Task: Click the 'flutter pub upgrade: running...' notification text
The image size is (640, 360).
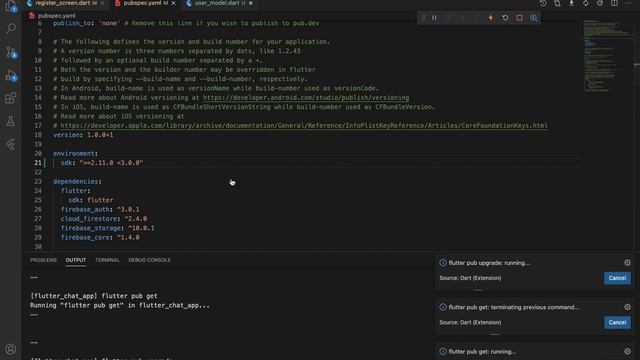Action: pyautogui.click(x=489, y=263)
